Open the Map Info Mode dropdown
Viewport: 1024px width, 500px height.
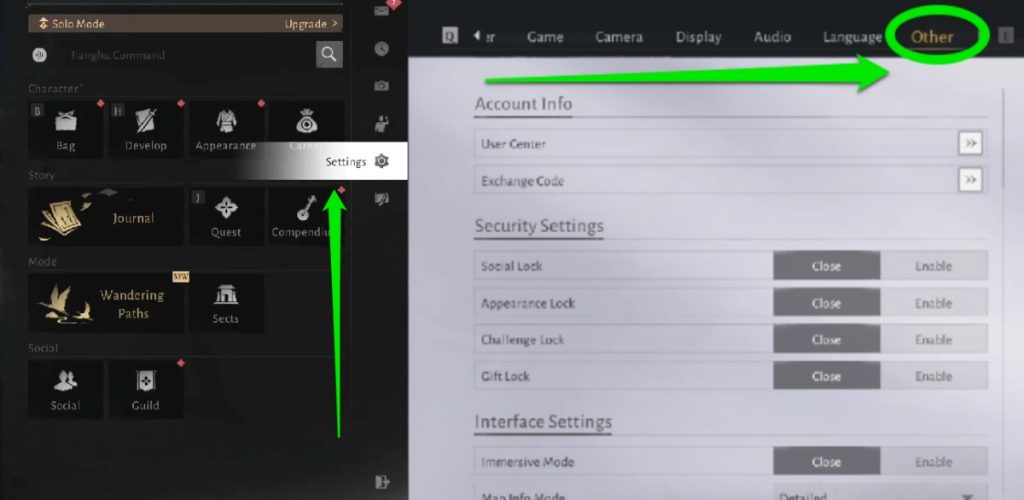coord(880,495)
